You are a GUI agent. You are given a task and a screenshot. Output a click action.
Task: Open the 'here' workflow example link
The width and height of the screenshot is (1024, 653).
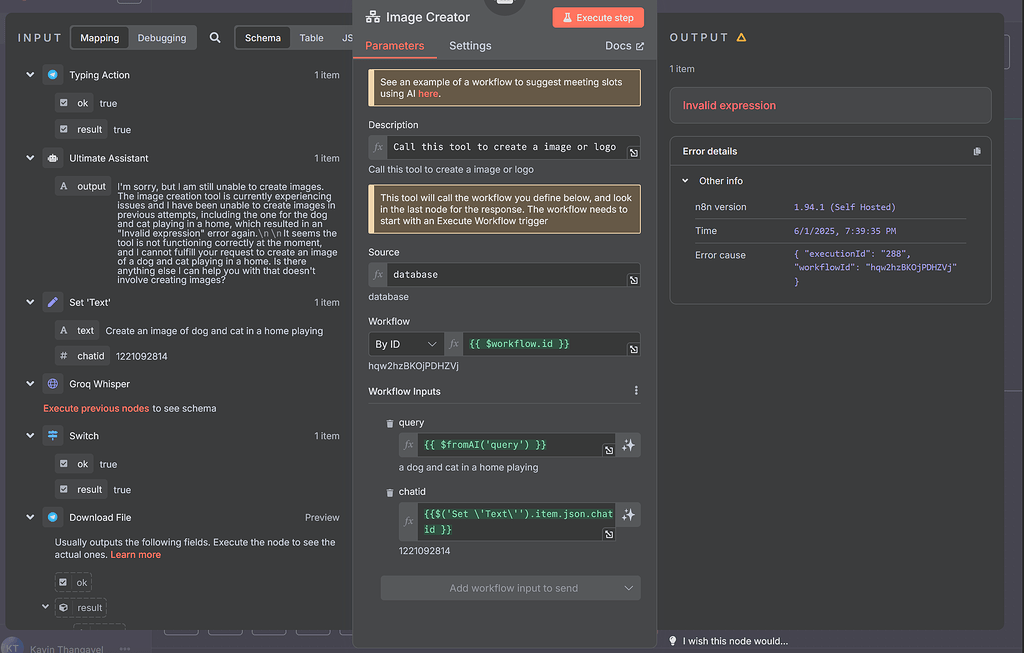(427, 93)
